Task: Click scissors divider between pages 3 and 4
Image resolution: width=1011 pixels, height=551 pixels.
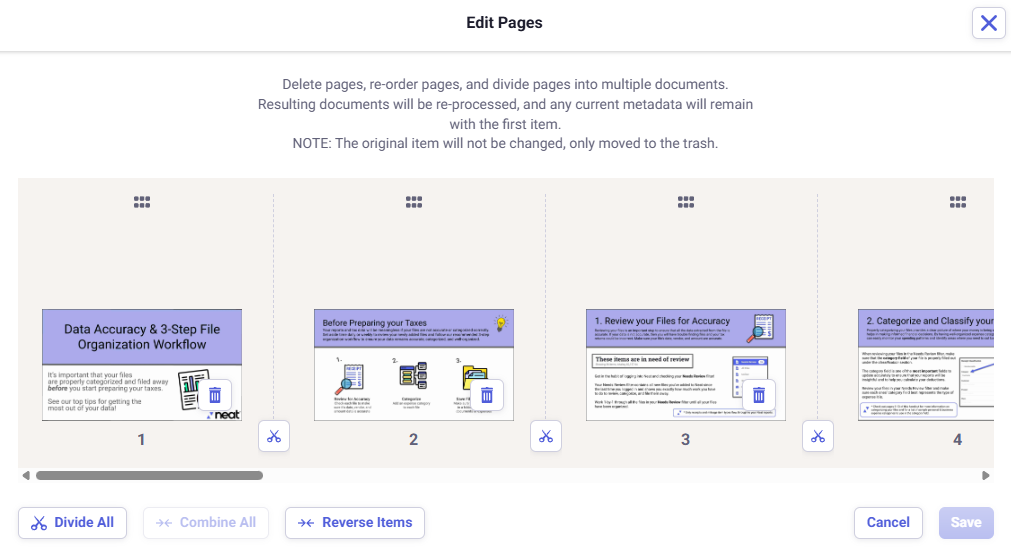Action: [818, 436]
